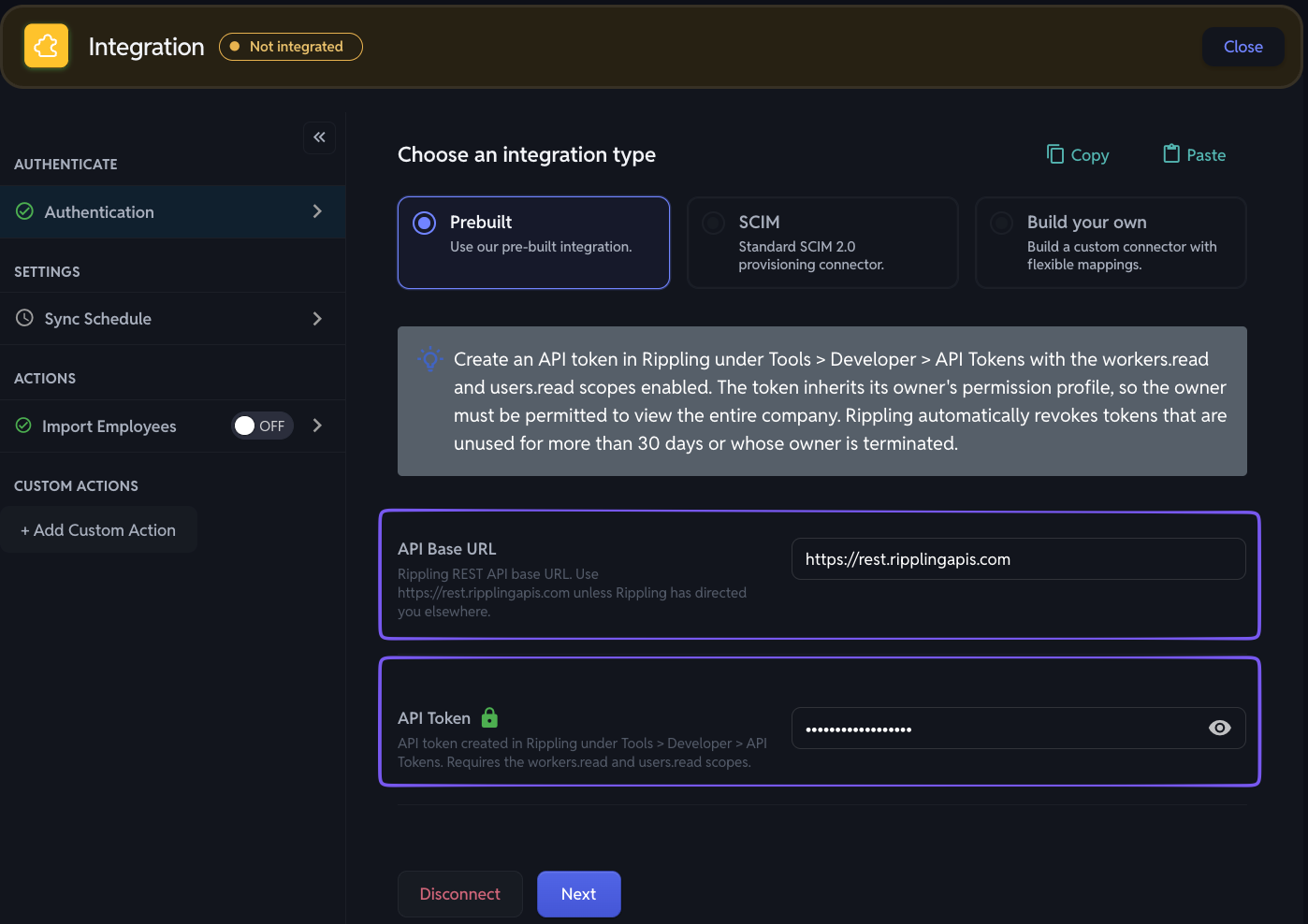Click the 'Use our pre-built integration.' description

click(x=541, y=247)
